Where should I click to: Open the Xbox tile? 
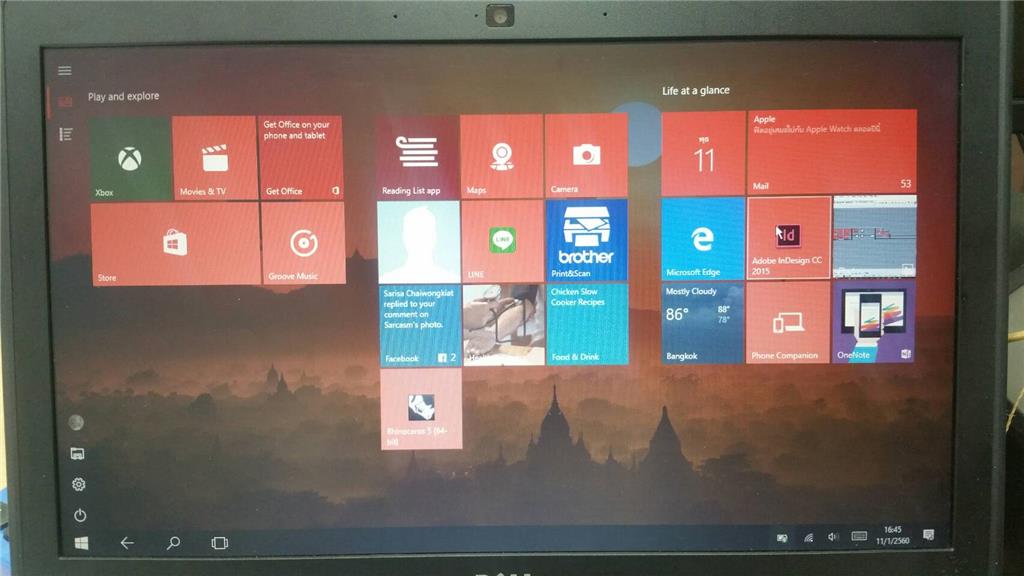tap(131, 159)
